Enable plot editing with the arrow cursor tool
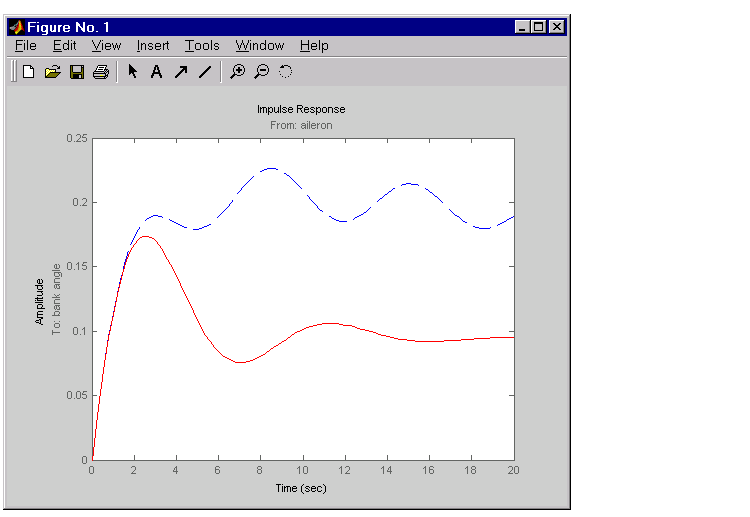Image resolution: width=750 pixels, height=517 pixels. click(132, 72)
